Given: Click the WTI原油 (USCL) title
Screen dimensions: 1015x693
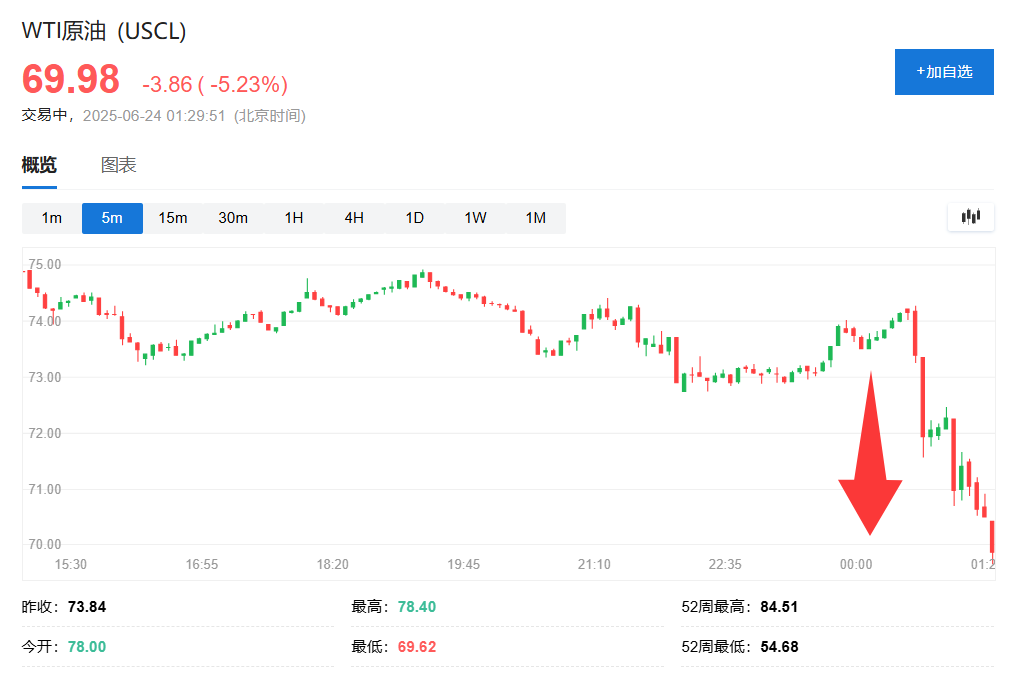Looking at the screenshot, I should (104, 31).
